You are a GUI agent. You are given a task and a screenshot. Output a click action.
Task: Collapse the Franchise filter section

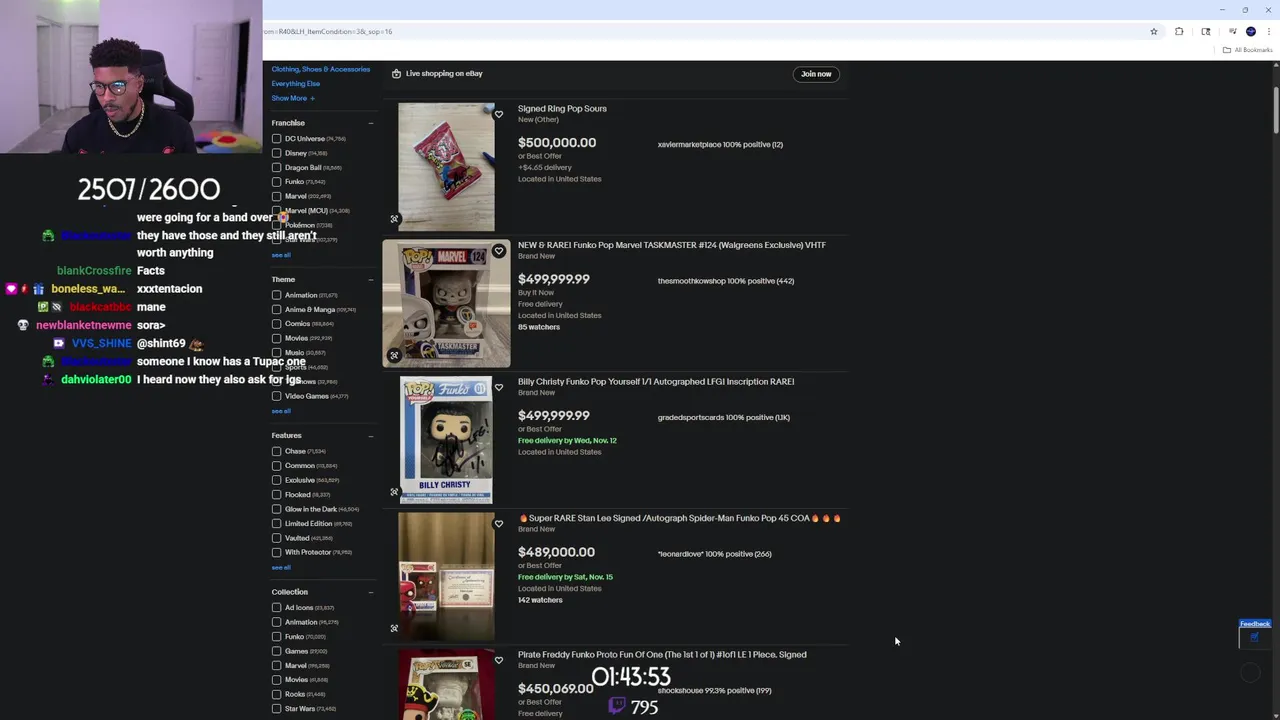point(370,123)
